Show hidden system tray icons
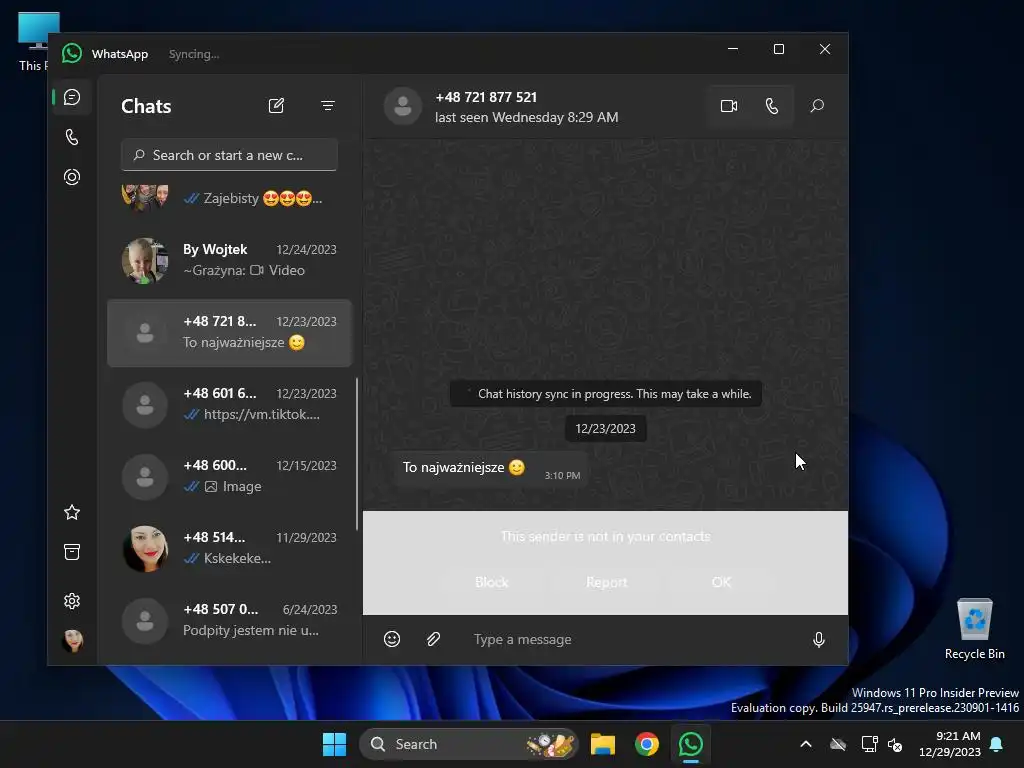Image resolution: width=1024 pixels, height=768 pixels. (806, 744)
